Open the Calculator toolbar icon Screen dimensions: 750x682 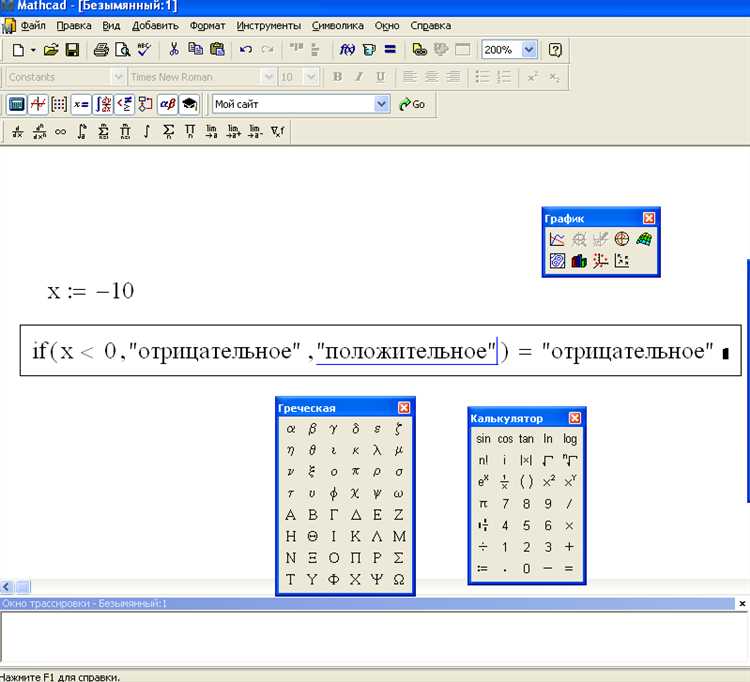pos(17,104)
